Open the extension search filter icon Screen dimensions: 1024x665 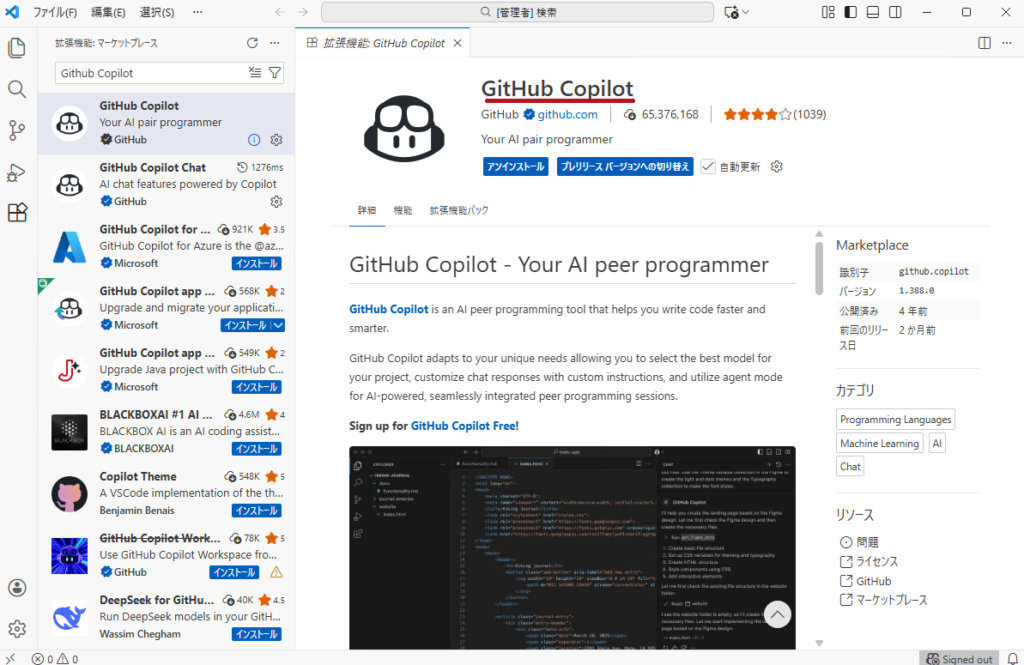[x=275, y=73]
